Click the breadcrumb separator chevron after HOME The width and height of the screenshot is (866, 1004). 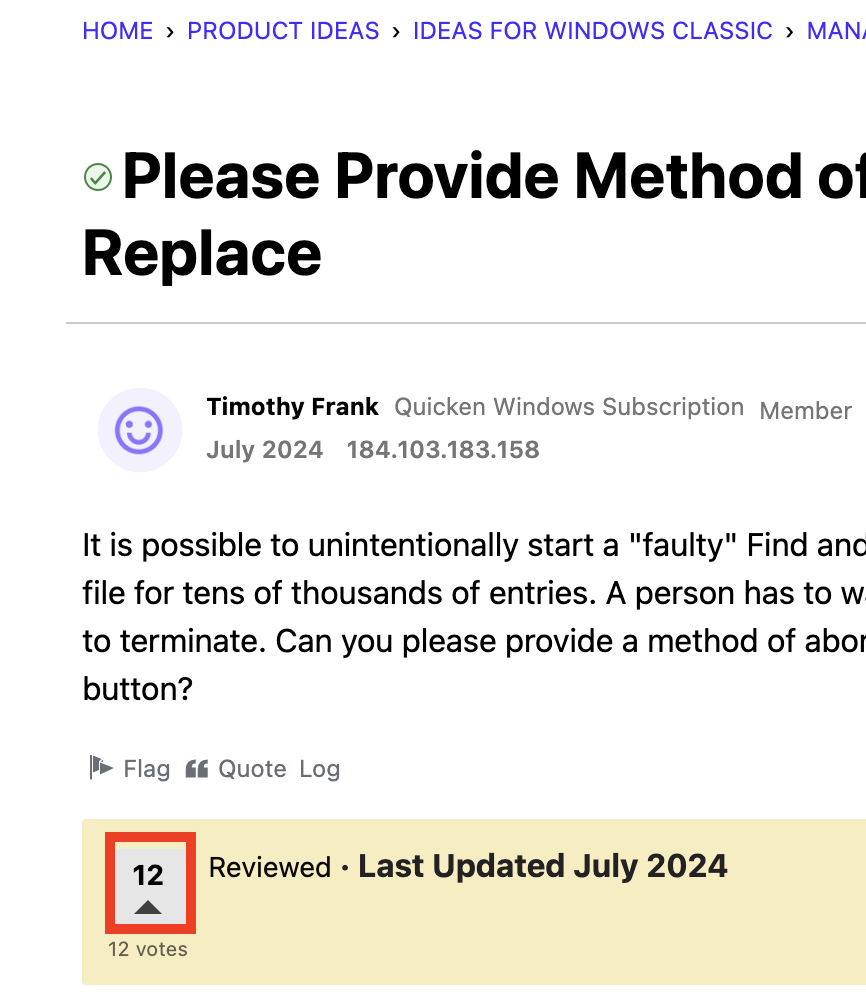tap(170, 31)
